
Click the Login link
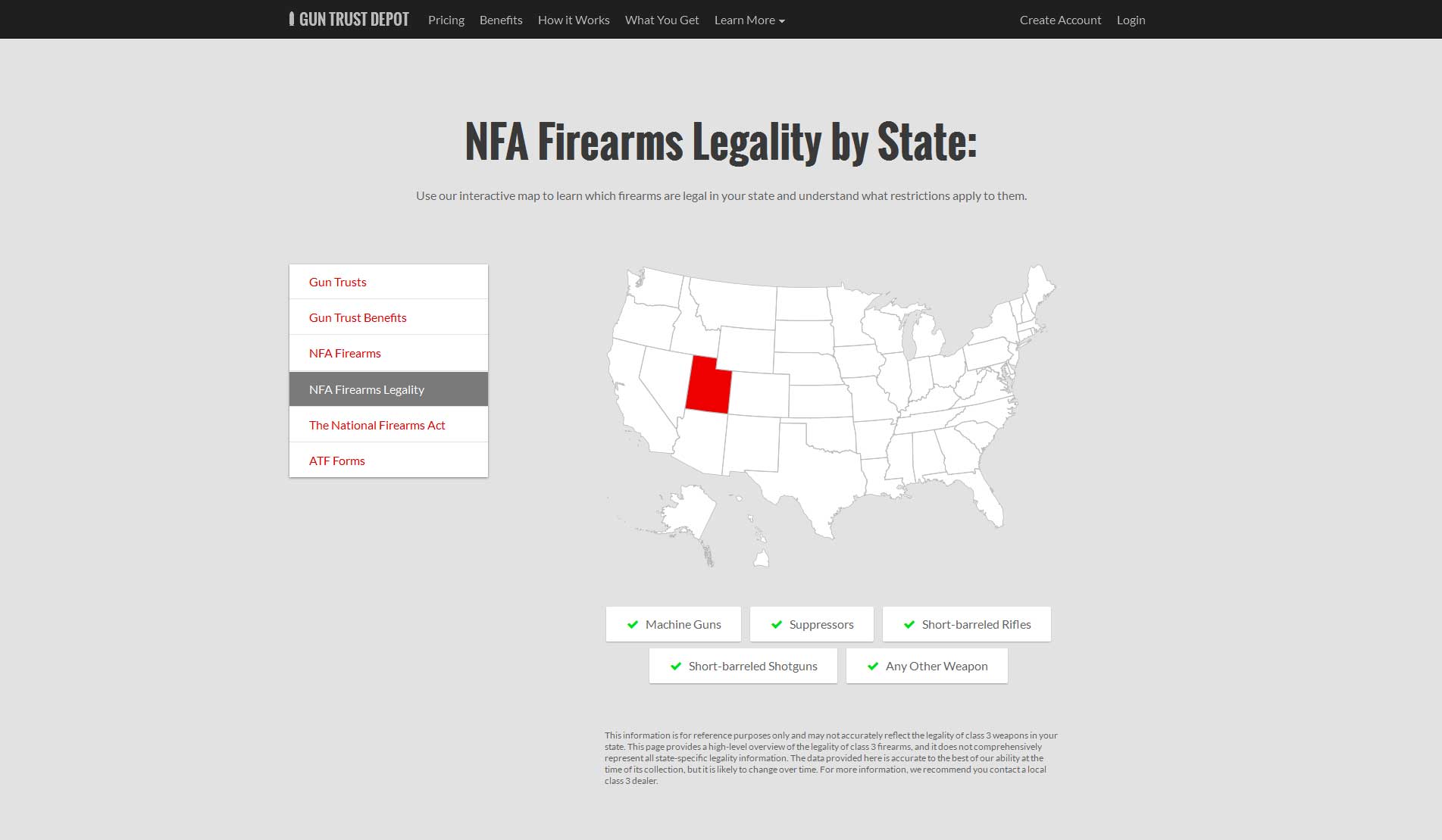tap(1131, 20)
